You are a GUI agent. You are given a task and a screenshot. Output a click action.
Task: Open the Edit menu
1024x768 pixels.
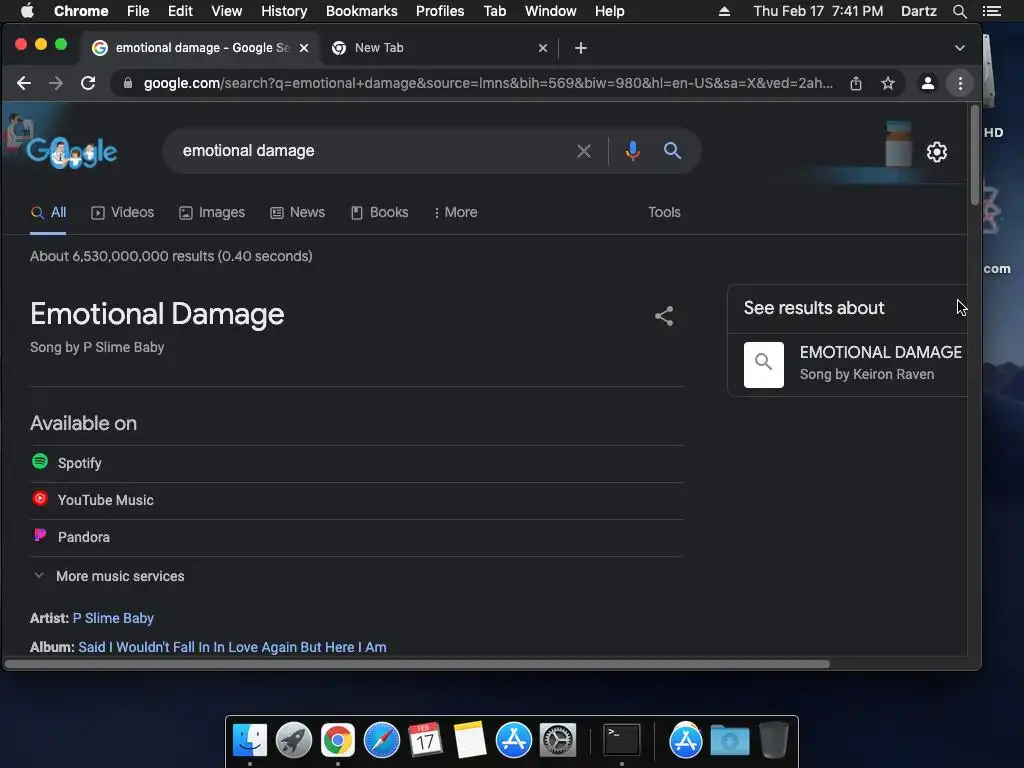pyautogui.click(x=180, y=11)
